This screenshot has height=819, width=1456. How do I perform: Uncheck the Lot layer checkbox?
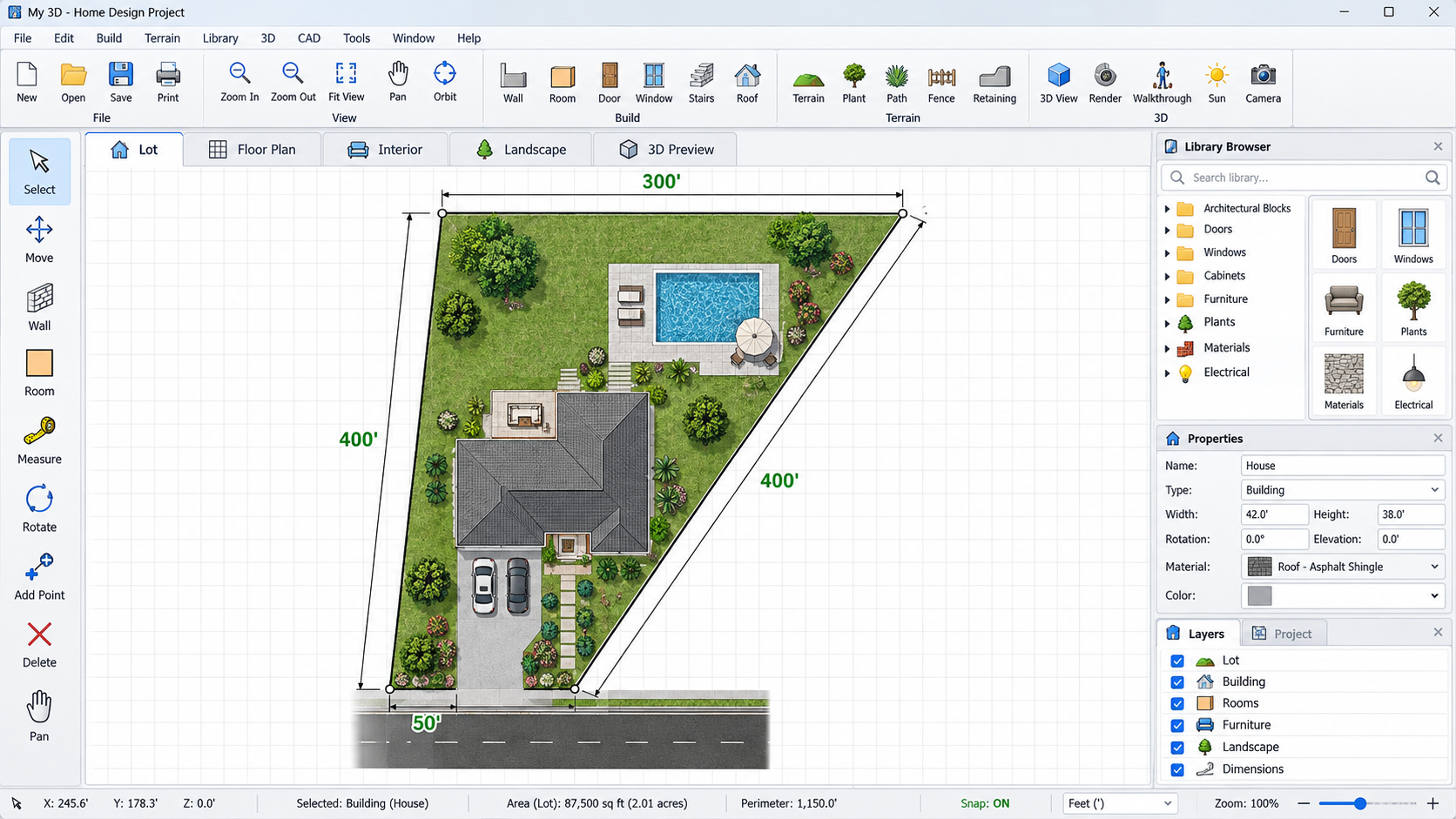(x=1177, y=661)
